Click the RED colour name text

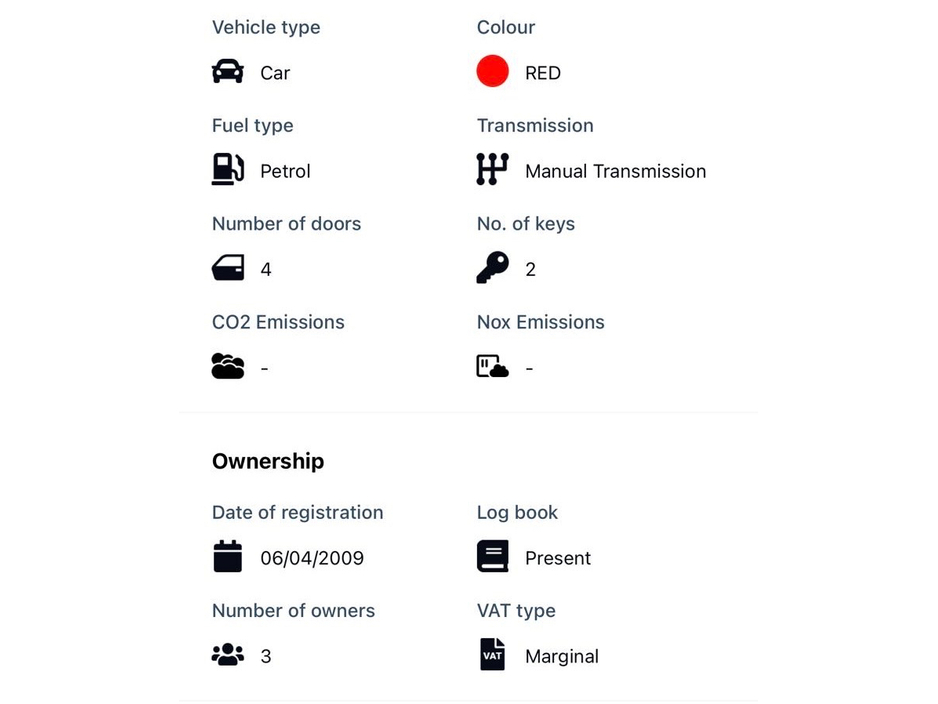tap(543, 73)
